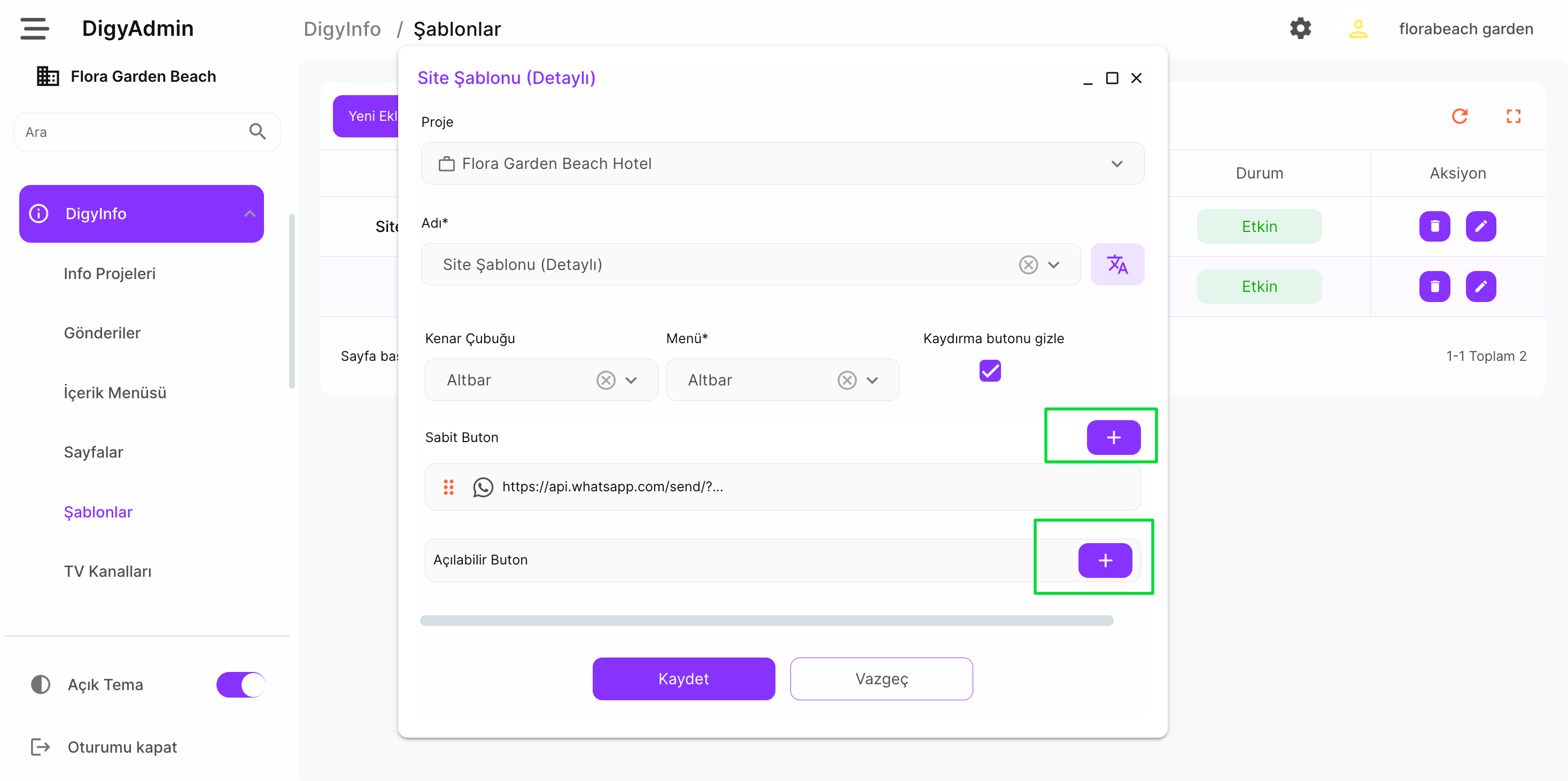The image size is (1568, 781).
Task: Click the orange refresh icon
Action: [x=1460, y=115]
